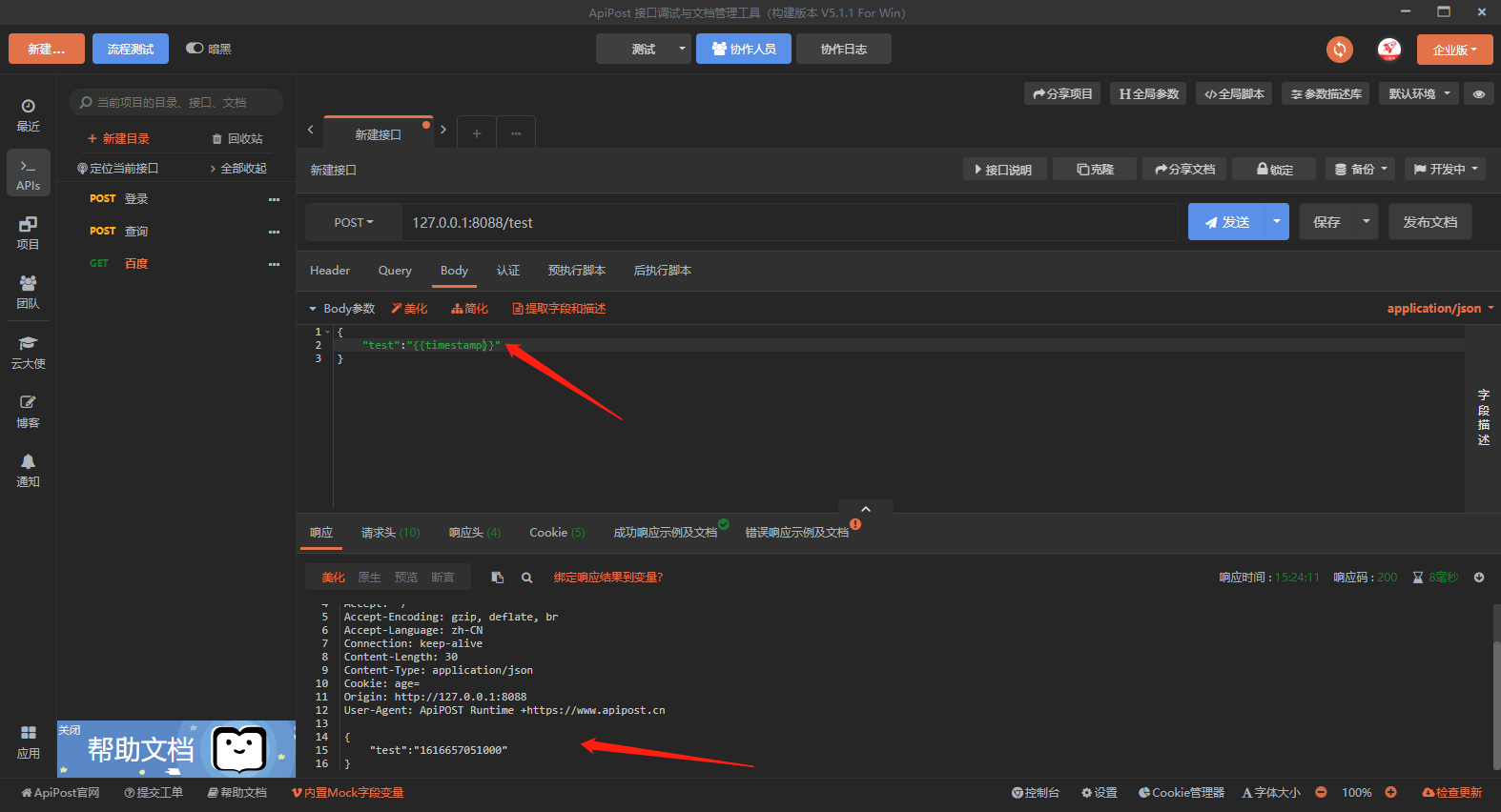Open the 回收站 recycle bin
The height and width of the screenshot is (812, 1501).
point(237,138)
